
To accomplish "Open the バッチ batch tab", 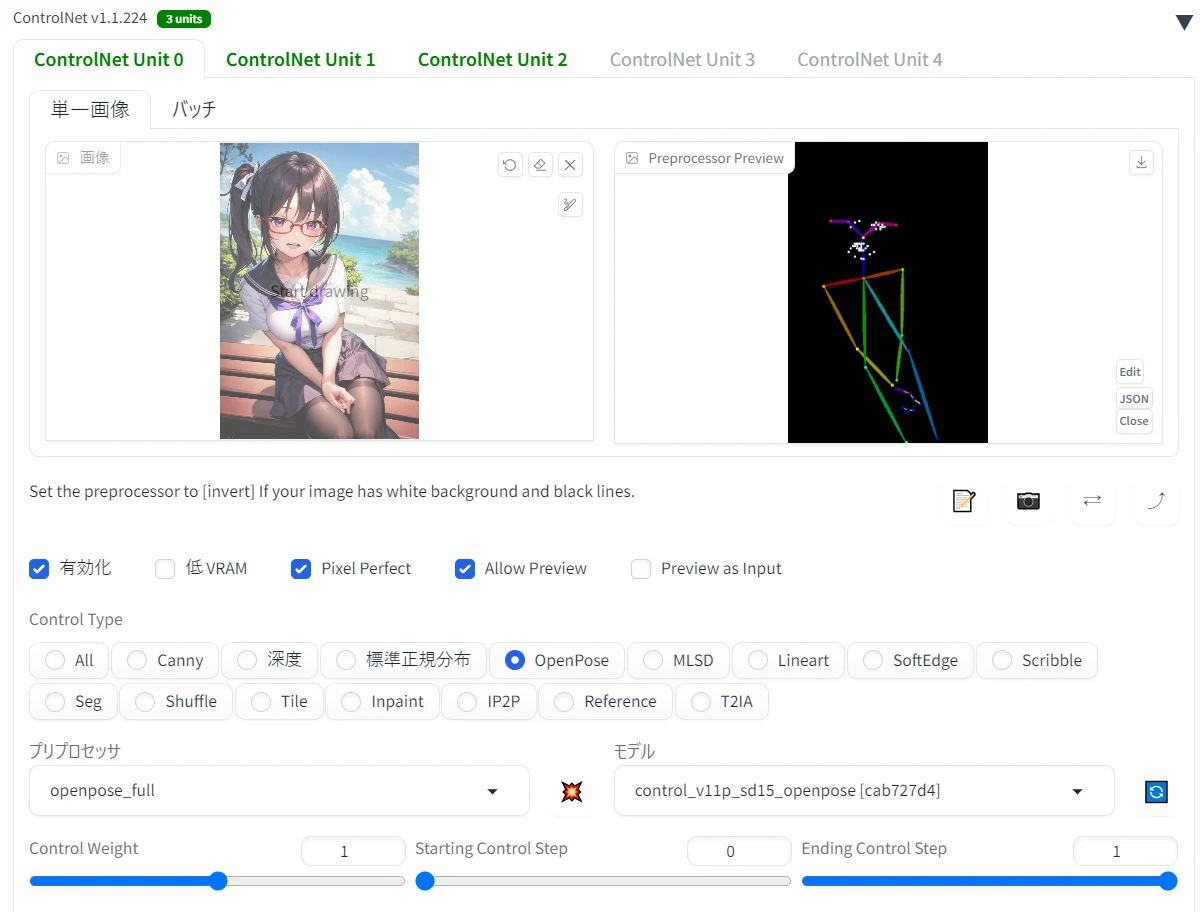I will [x=194, y=109].
